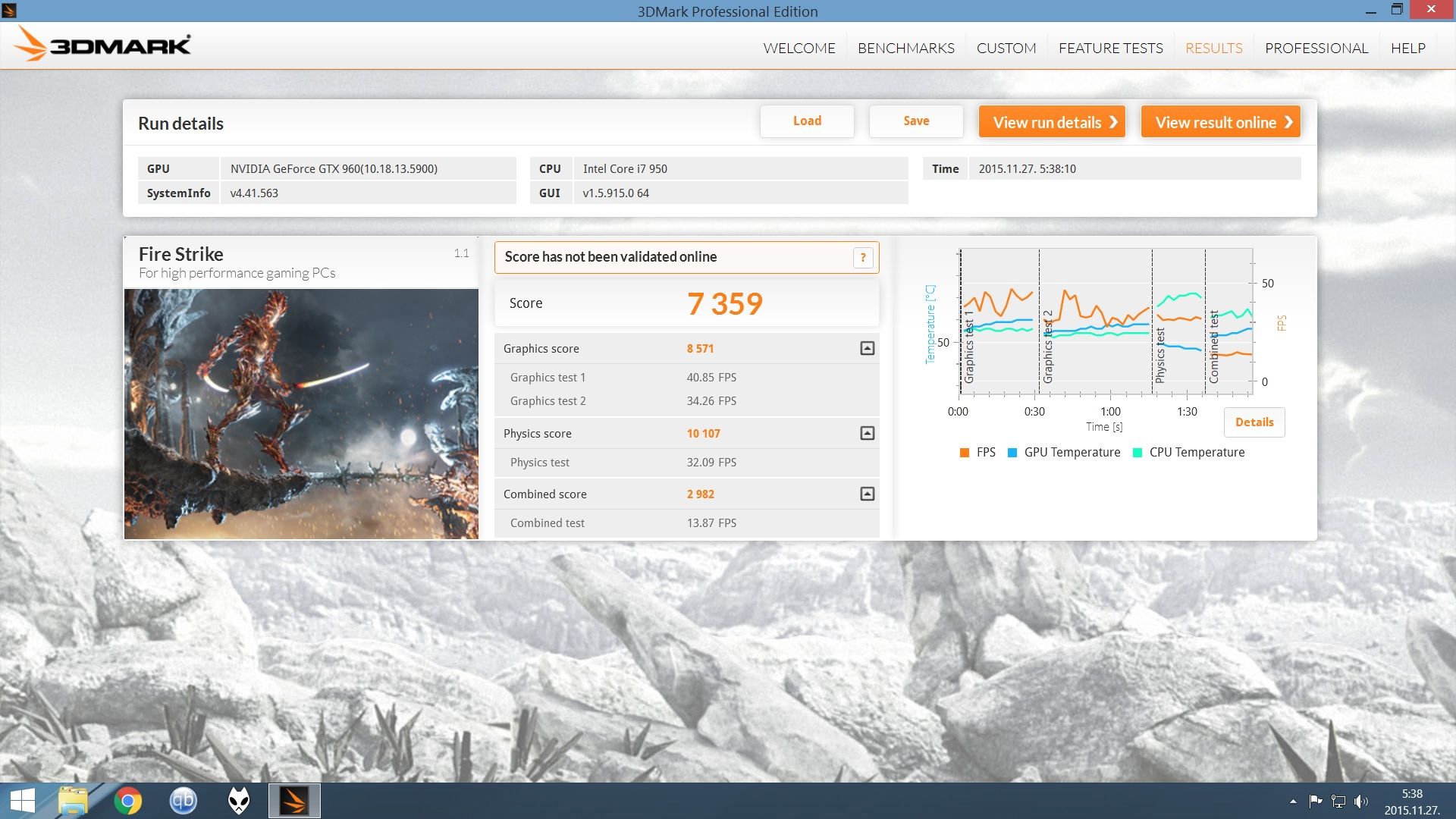Open the Feature Tests tab
This screenshot has width=1456, height=819.
point(1110,48)
